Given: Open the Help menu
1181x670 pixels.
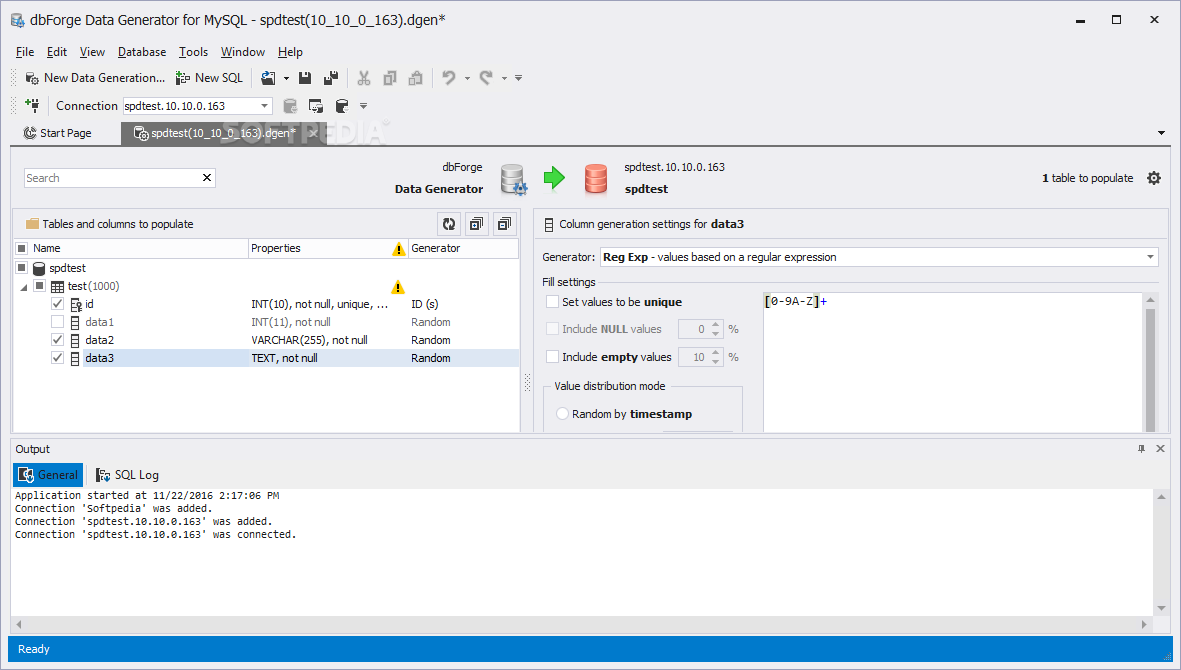Looking at the screenshot, I should point(290,52).
